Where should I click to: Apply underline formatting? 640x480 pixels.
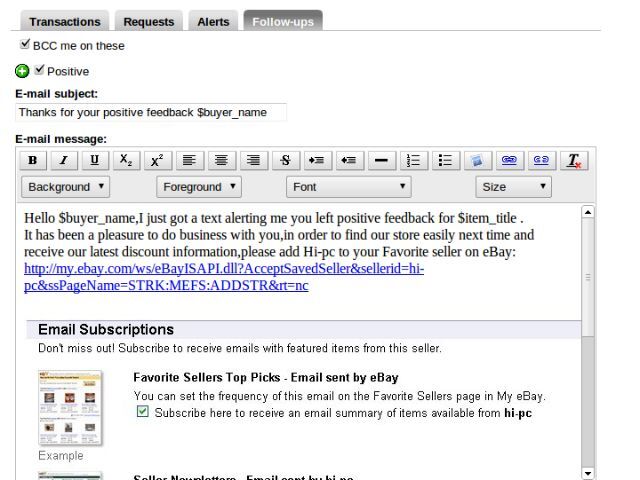click(95, 160)
